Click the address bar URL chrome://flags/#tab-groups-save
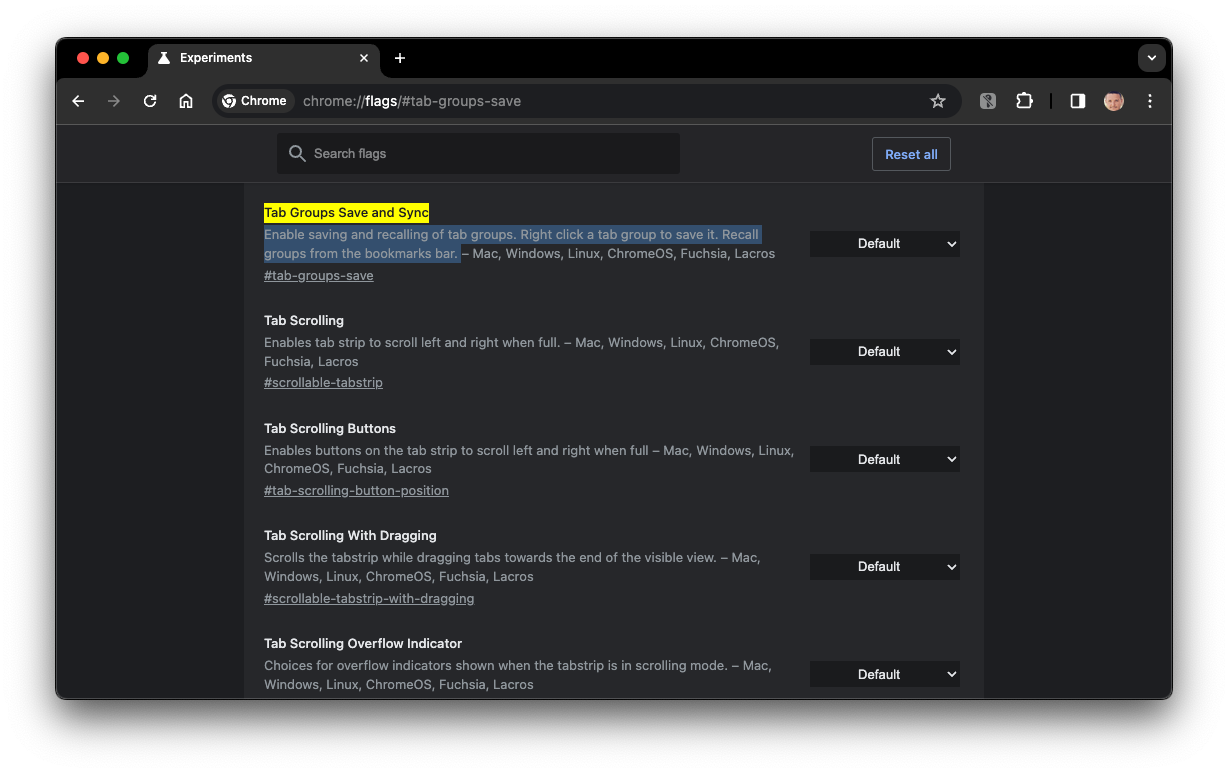 tap(412, 101)
